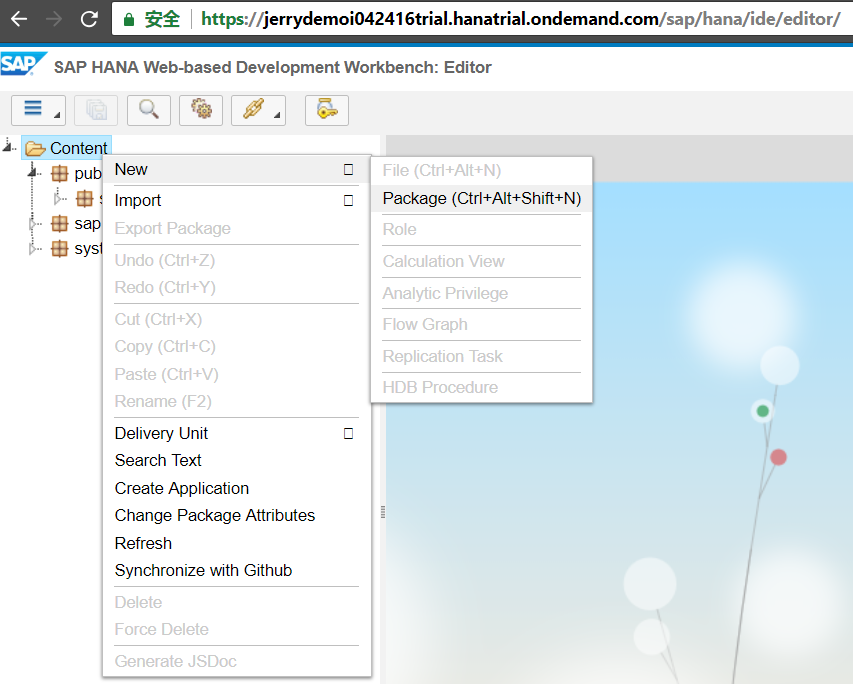This screenshot has height=684, width=853.
Task: Click the key security toolbar icon
Action: click(327, 110)
